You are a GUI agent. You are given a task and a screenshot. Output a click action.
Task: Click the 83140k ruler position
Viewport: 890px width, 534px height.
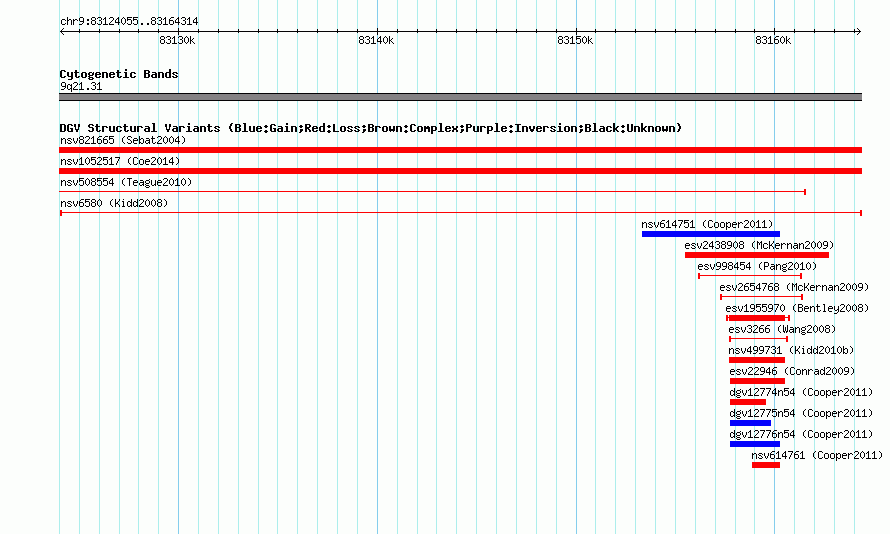coord(376,40)
